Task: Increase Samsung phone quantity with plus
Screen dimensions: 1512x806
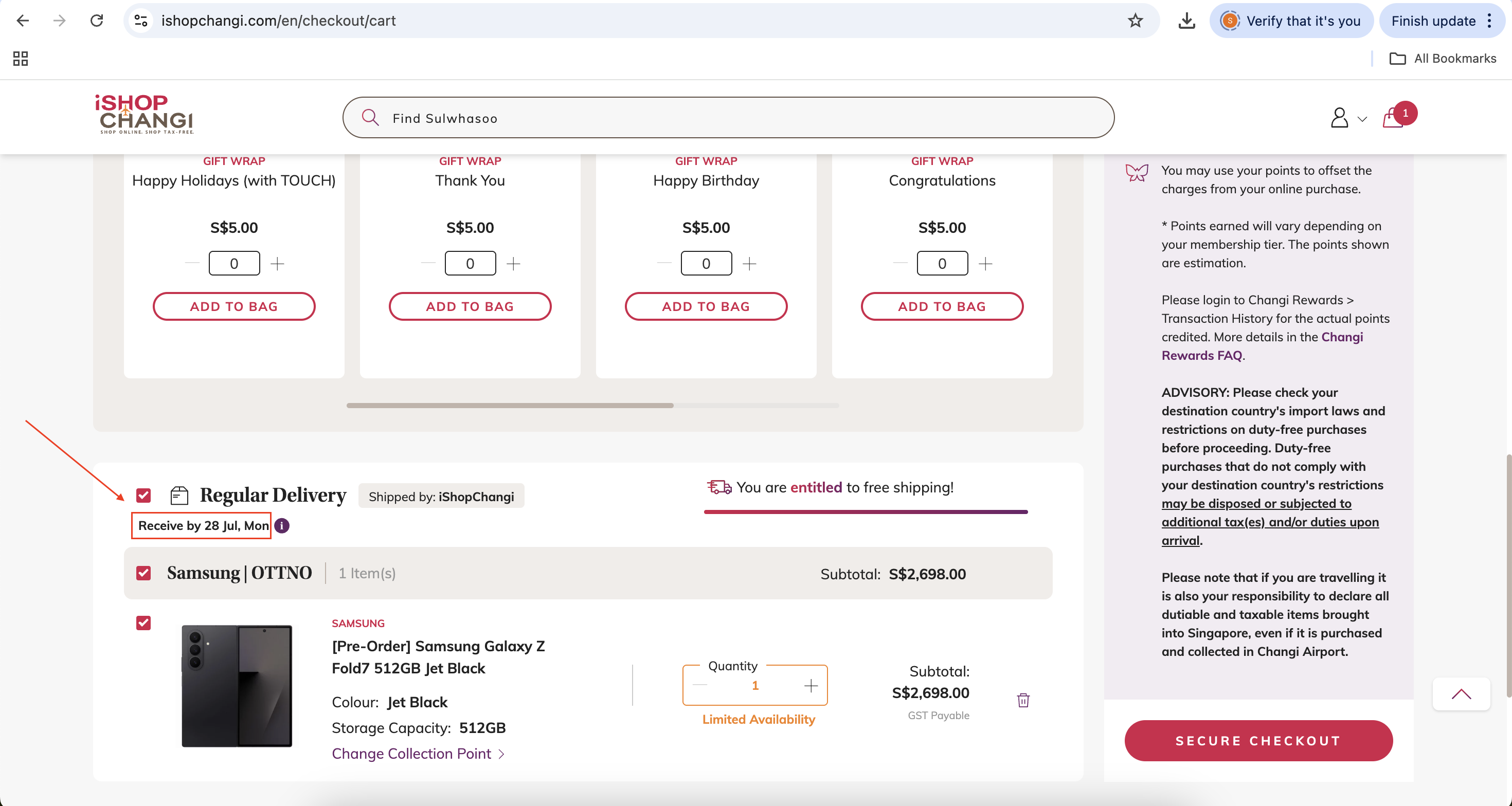Action: (x=811, y=686)
